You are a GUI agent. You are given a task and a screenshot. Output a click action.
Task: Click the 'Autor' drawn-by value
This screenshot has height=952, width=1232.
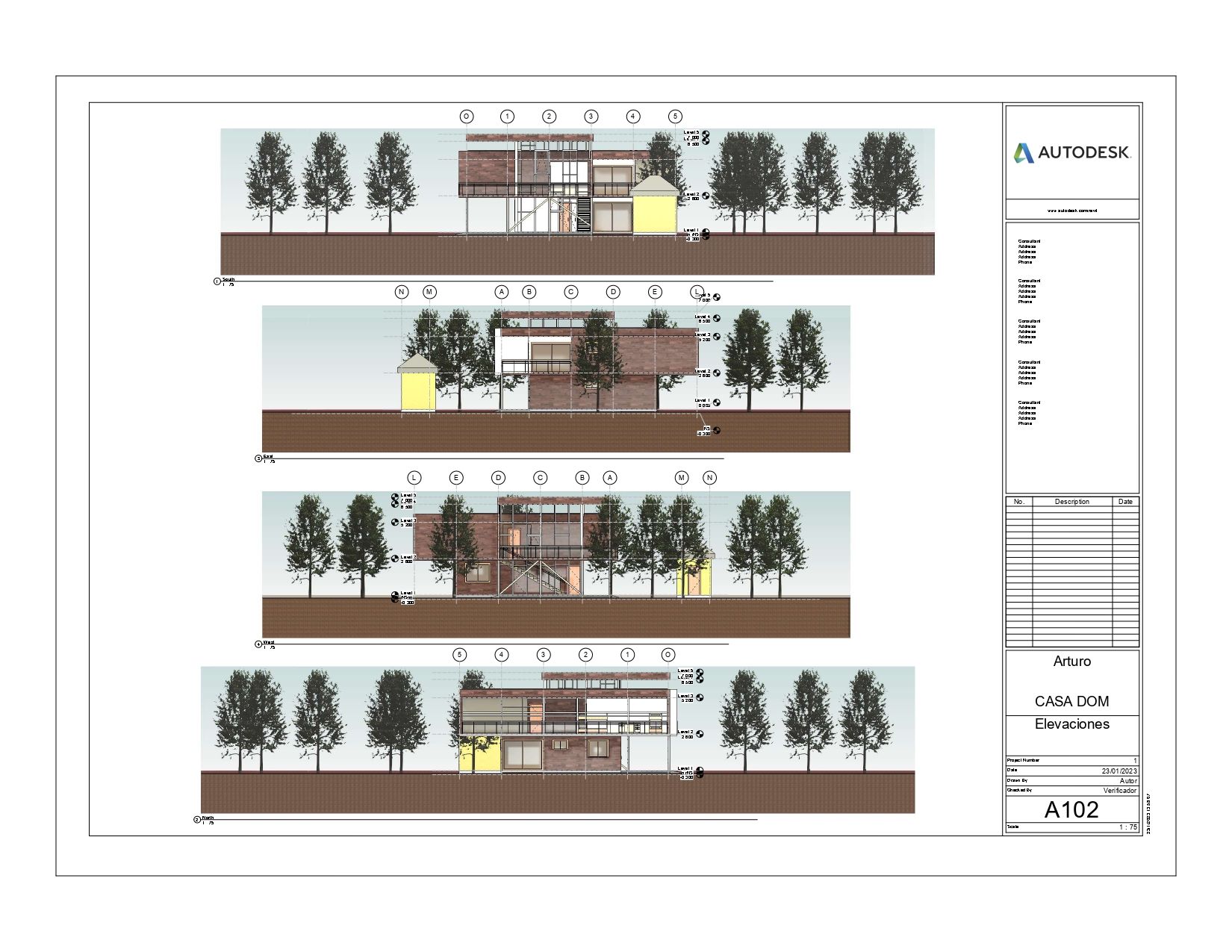point(1128,781)
